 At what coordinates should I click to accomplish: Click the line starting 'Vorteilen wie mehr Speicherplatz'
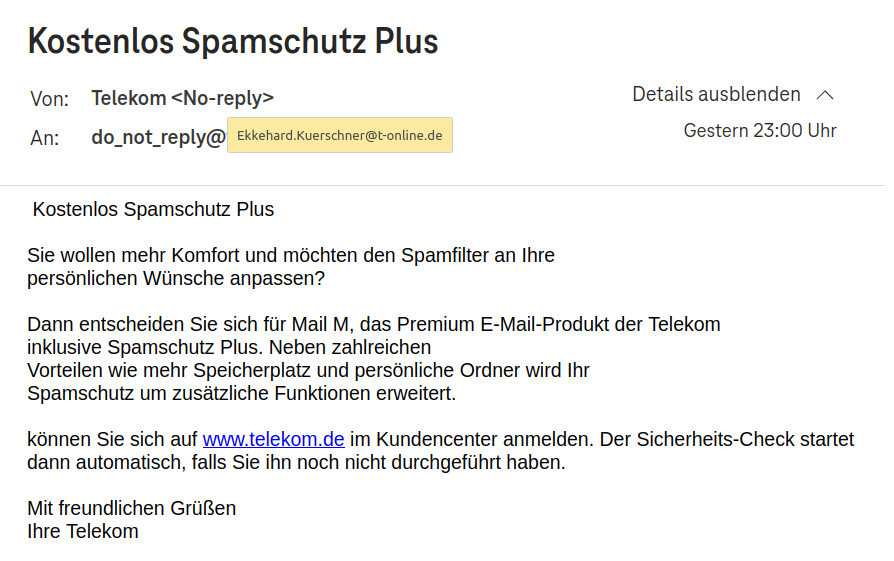click(308, 370)
